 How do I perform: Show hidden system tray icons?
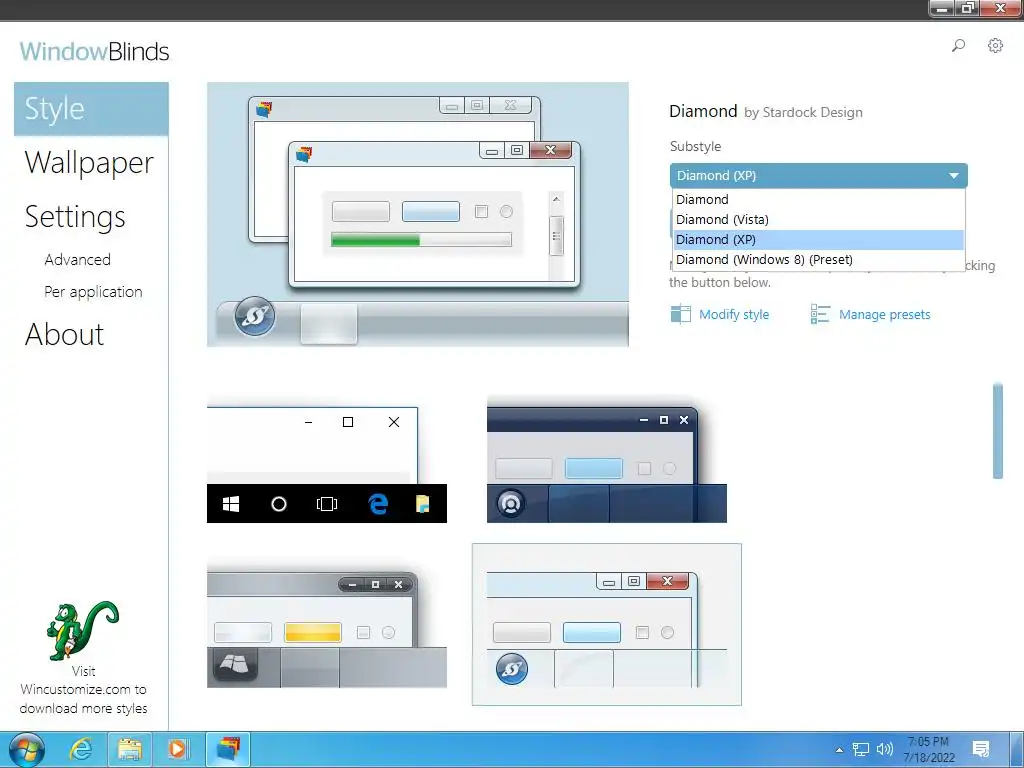point(839,750)
